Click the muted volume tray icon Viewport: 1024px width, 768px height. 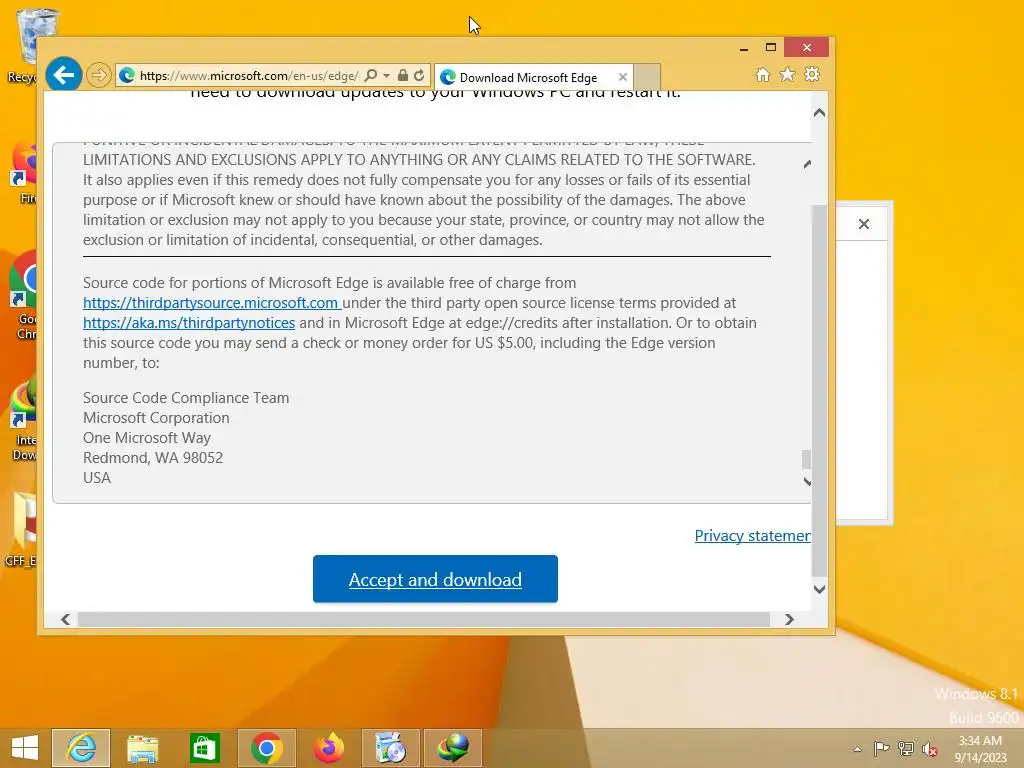pyautogui.click(x=930, y=749)
